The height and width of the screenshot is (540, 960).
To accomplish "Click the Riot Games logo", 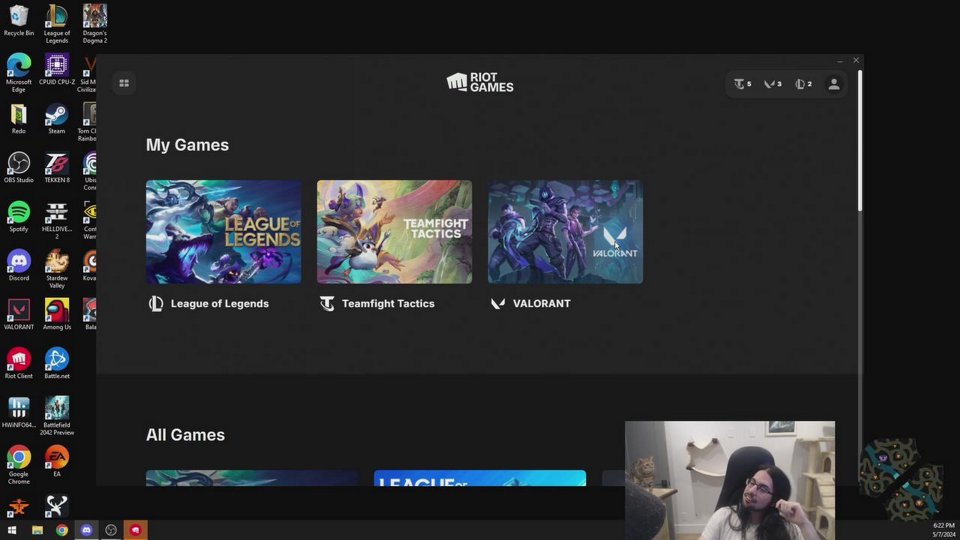I will pos(480,83).
